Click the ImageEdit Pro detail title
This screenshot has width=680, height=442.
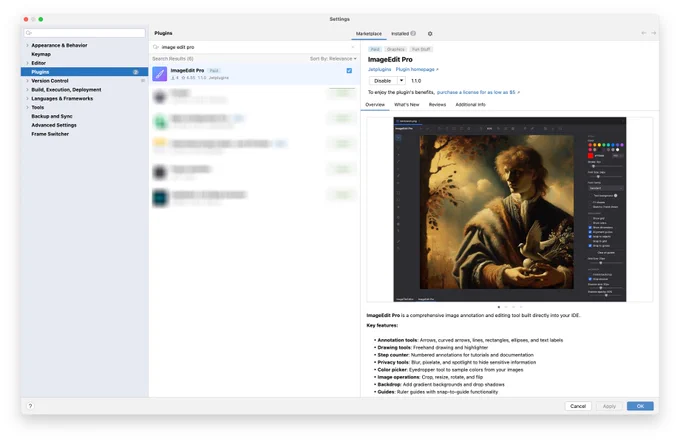(x=390, y=59)
